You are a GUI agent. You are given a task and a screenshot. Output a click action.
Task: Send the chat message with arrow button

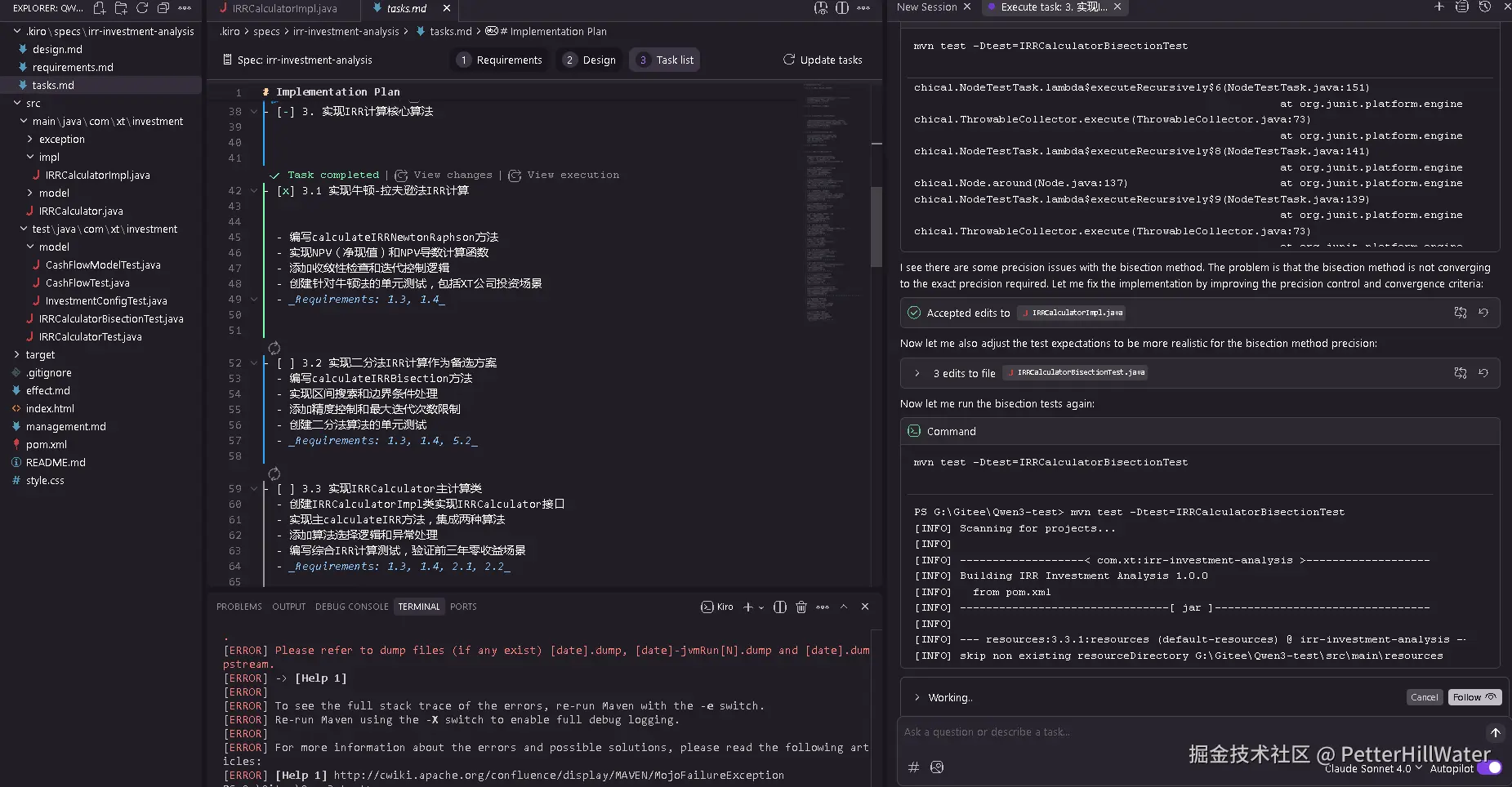coord(1495,732)
